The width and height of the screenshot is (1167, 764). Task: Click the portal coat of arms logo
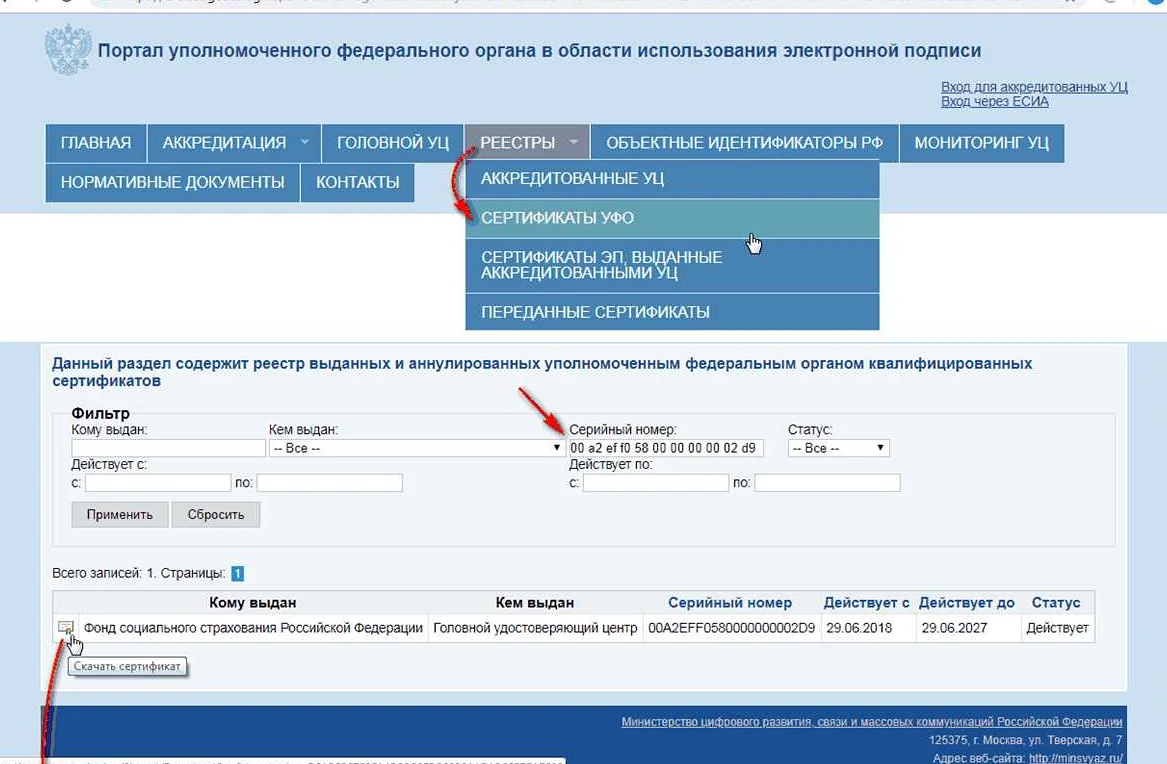click(x=68, y=49)
